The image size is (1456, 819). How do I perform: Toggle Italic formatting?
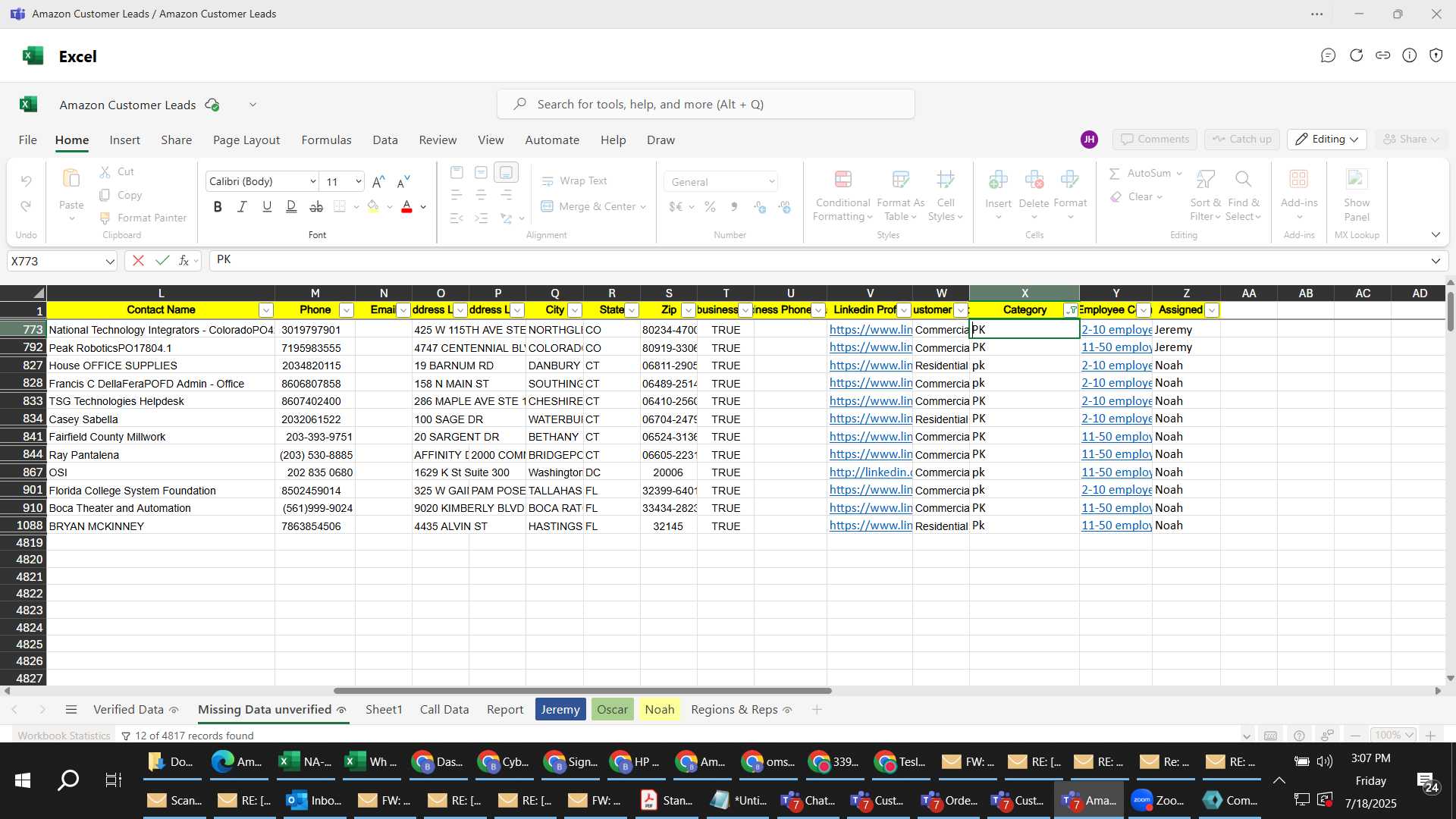coord(242,206)
